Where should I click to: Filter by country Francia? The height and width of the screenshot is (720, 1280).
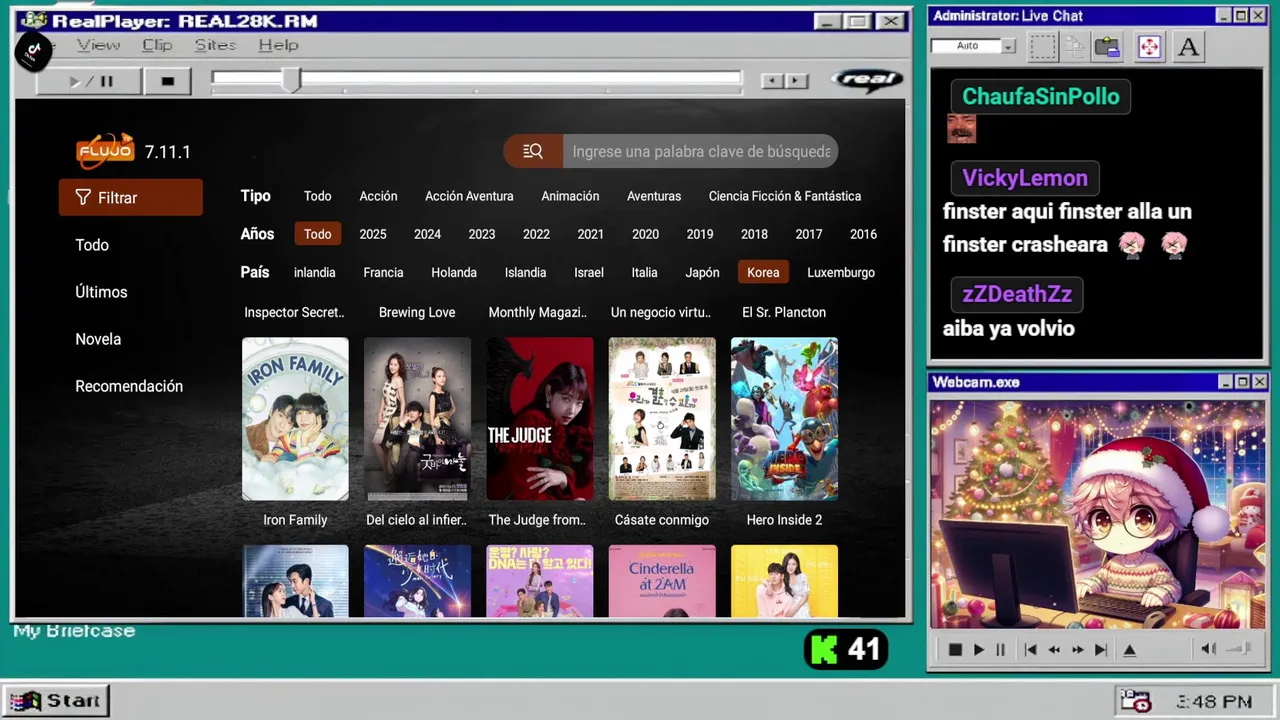pos(383,272)
